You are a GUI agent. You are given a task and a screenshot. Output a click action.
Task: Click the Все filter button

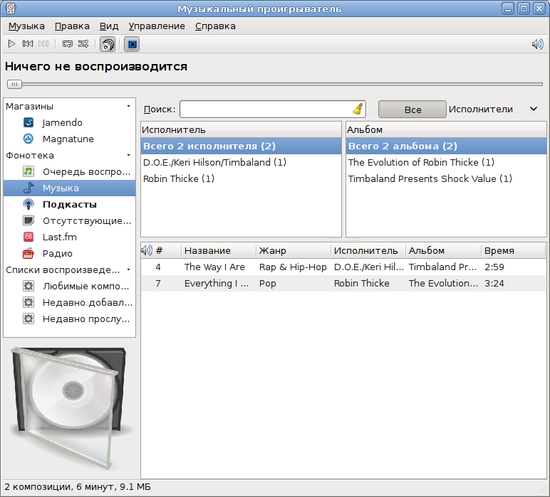pos(412,109)
